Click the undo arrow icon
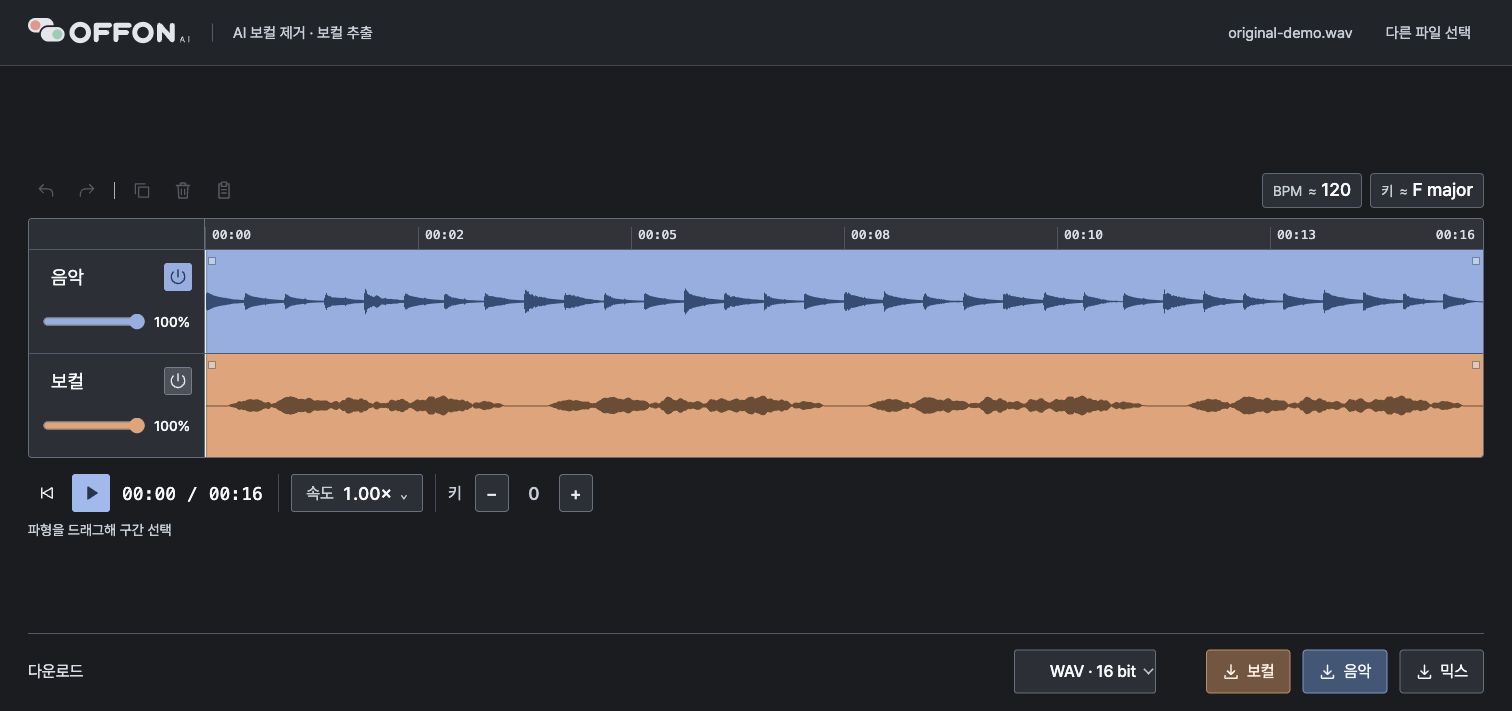Viewport: 1512px width, 711px height. click(46, 190)
